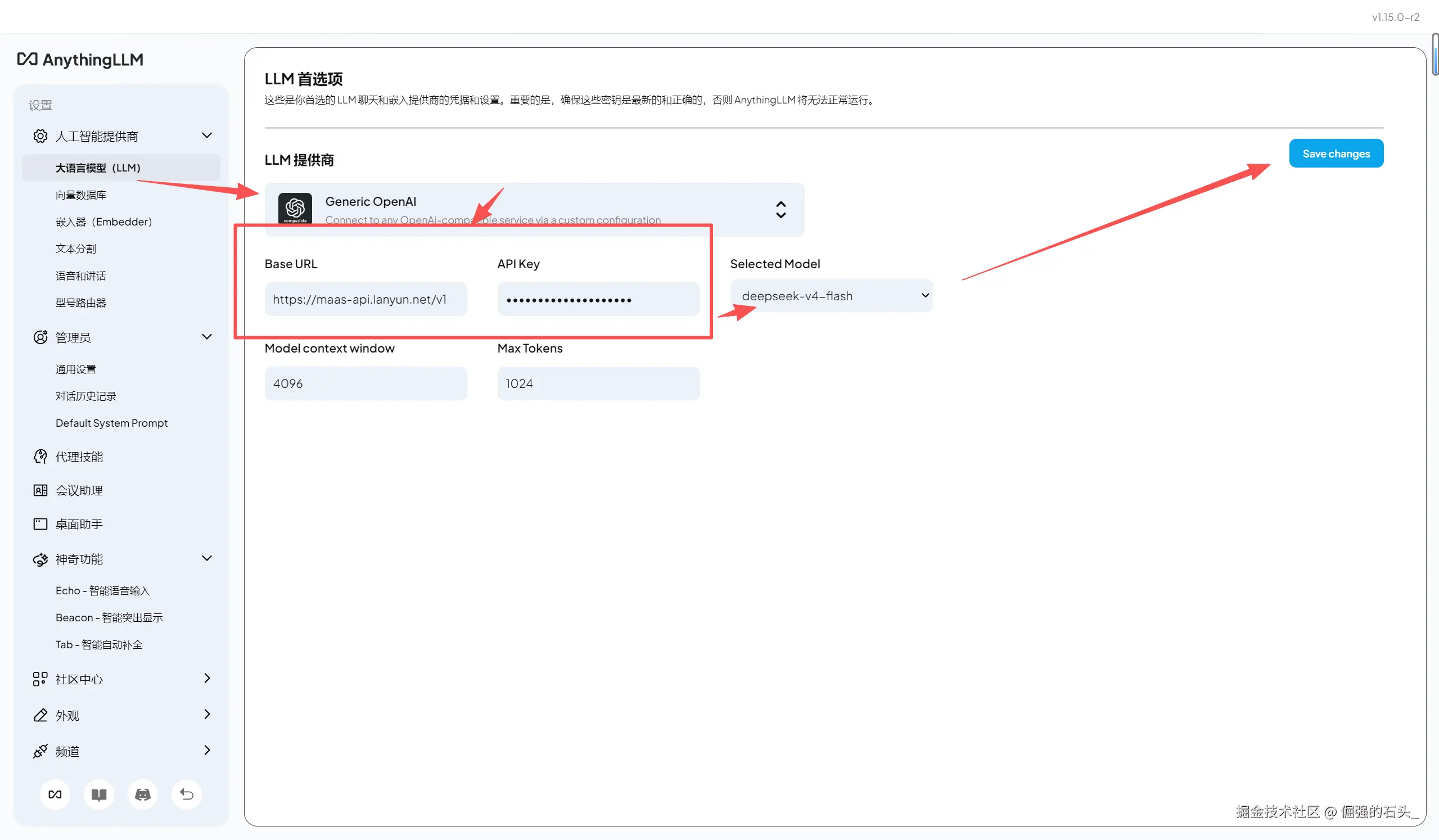Screen dimensions: 1439x840
Task: Open the documentation book icon
Action: (x=99, y=794)
